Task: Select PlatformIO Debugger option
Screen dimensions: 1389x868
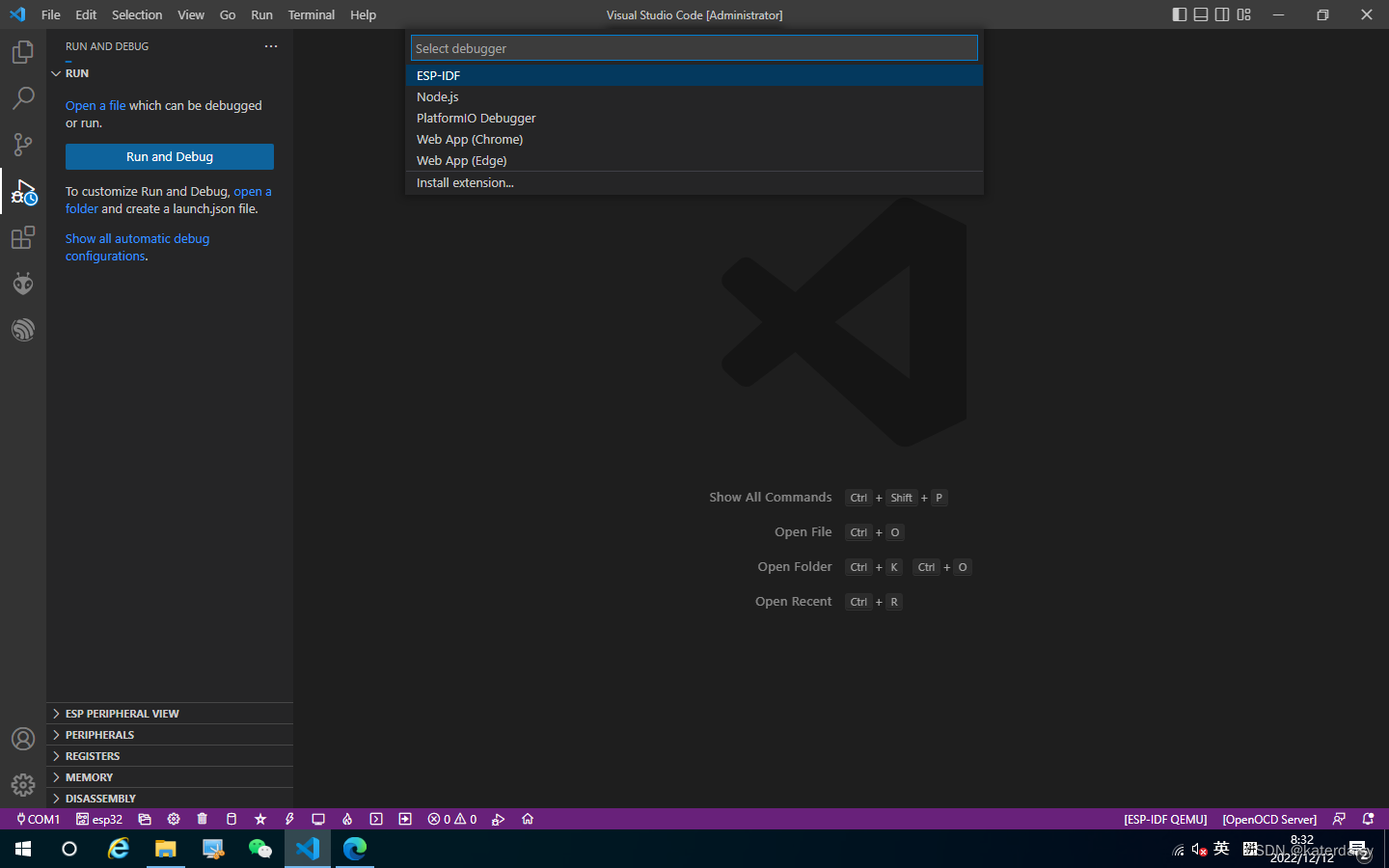Action: click(x=694, y=118)
